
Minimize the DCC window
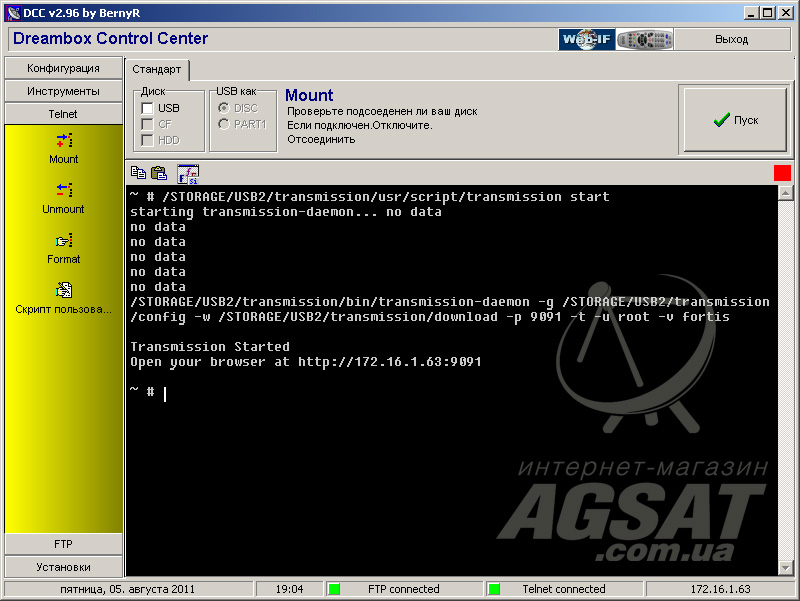coord(750,13)
